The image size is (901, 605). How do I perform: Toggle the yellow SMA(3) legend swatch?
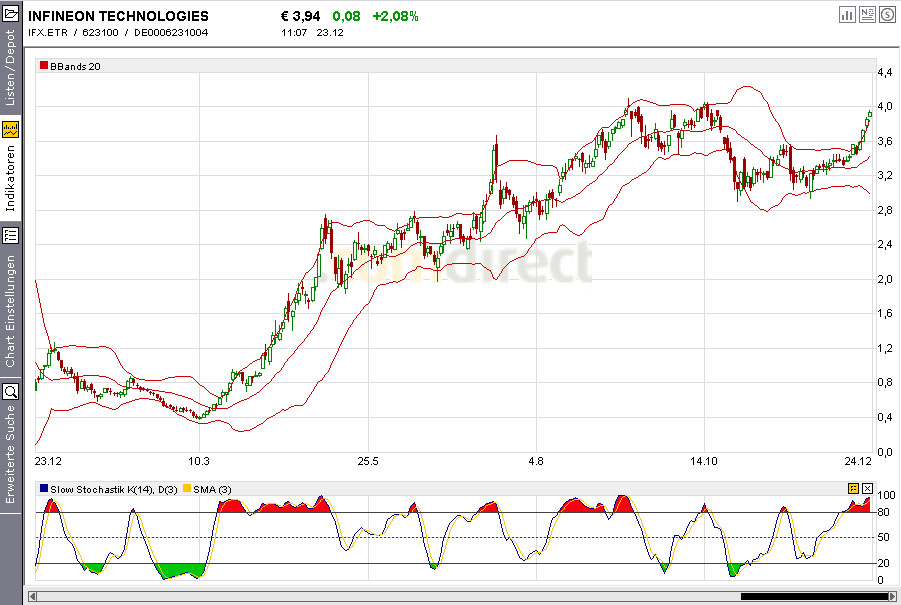click(x=187, y=489)
